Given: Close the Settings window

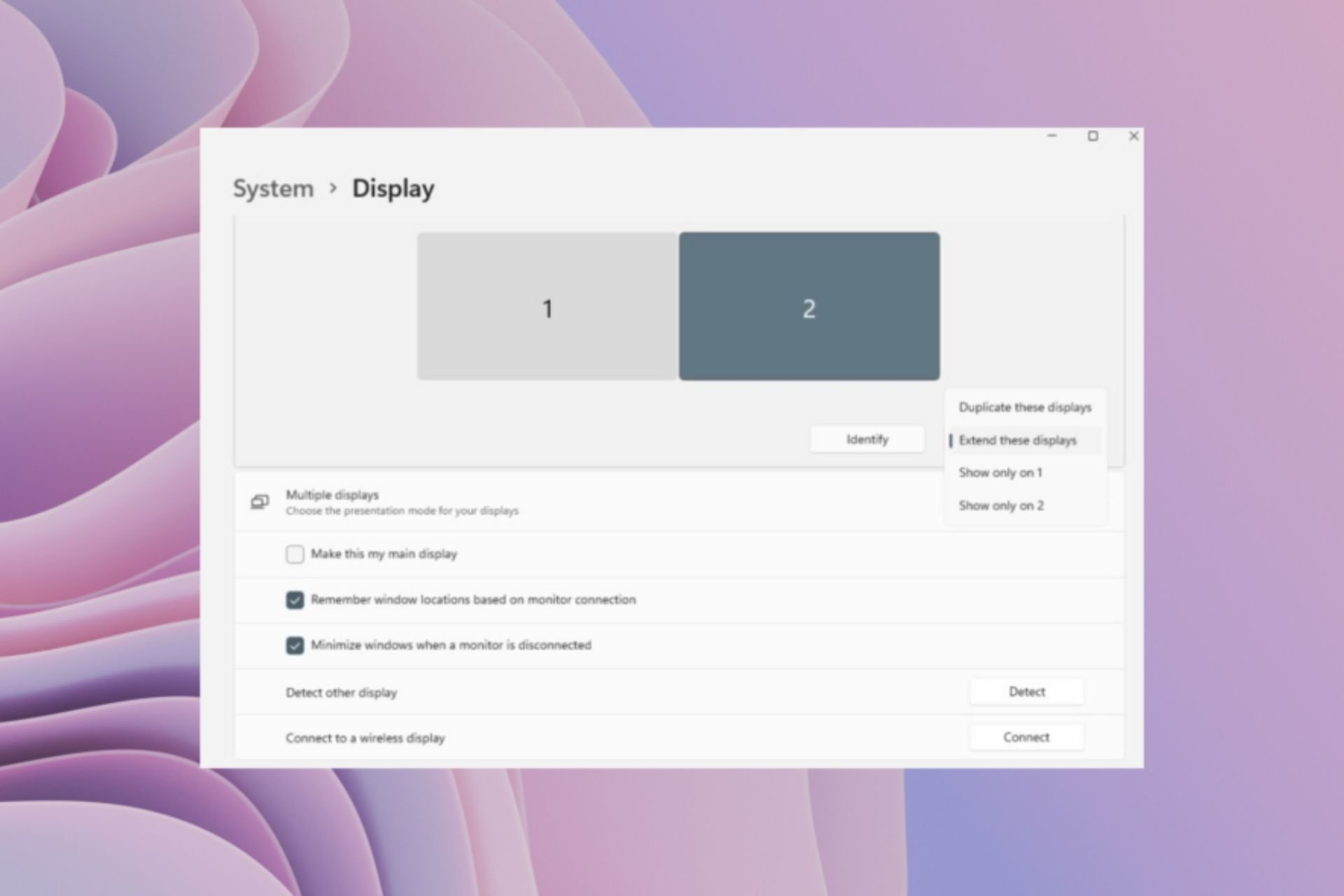Looking at the screenshot, I should (1134, 136).
